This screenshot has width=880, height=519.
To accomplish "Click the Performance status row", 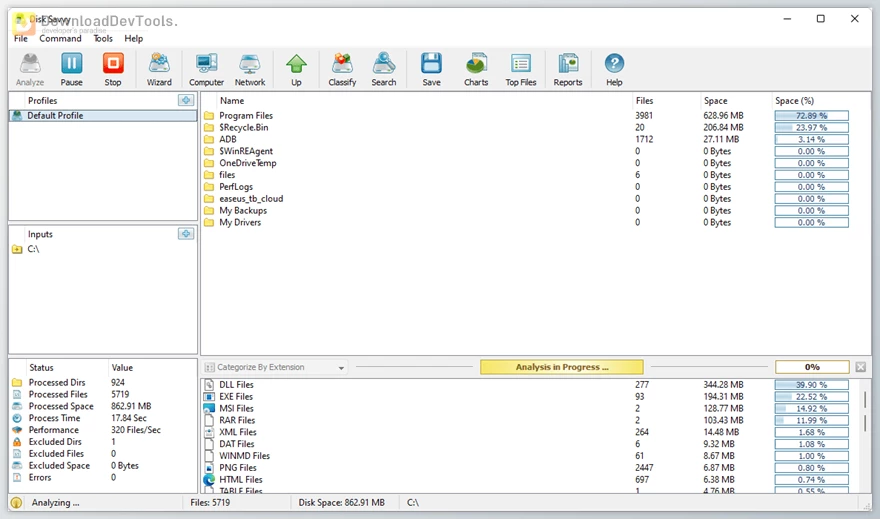I will pos(103,430).
